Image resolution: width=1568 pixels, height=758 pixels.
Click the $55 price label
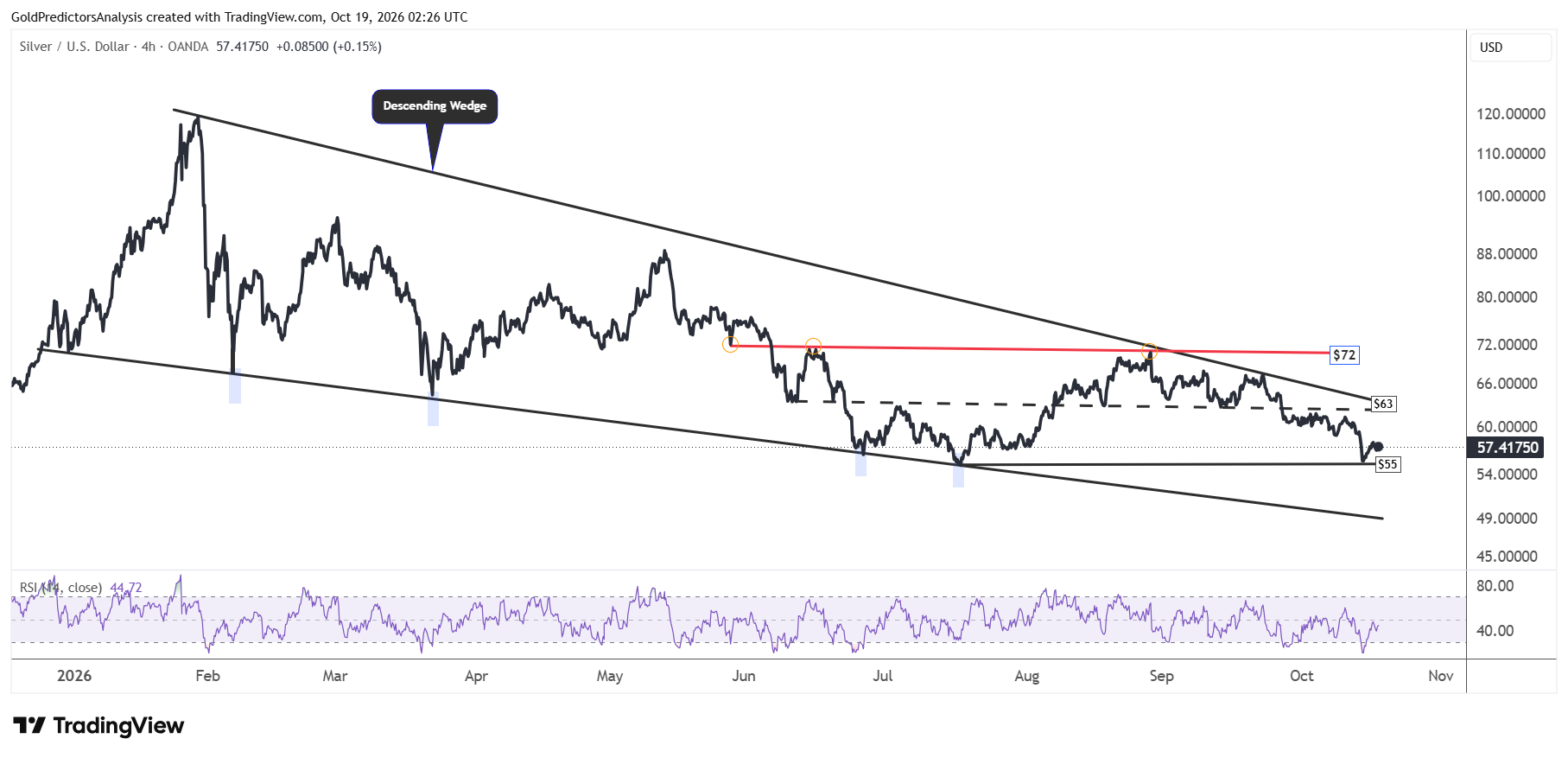(1387, 464)
